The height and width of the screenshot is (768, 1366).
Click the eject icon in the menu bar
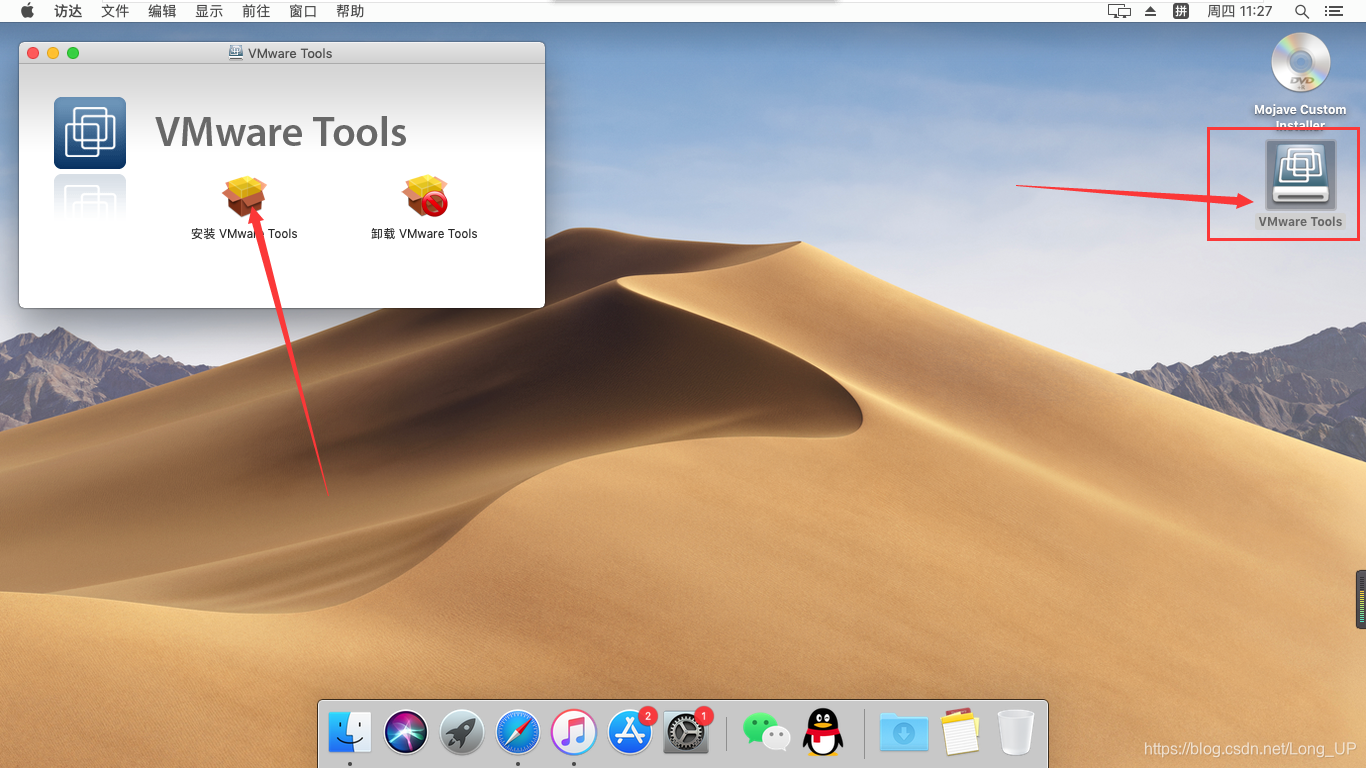tap(1150, 11)
